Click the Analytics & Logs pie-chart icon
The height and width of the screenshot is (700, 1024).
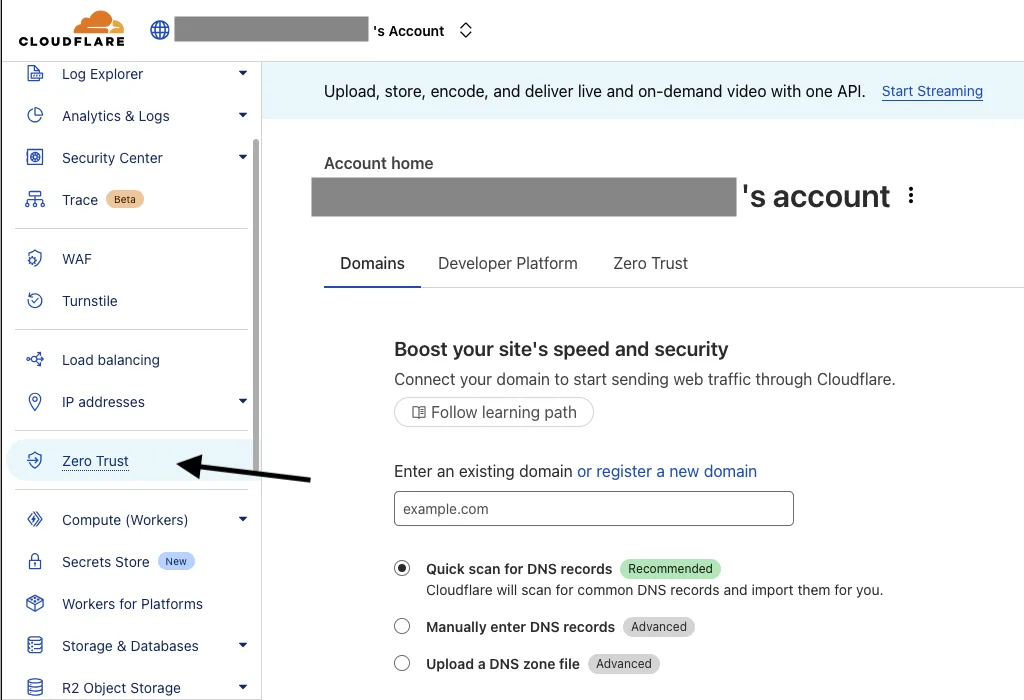(x=35, y=116)
